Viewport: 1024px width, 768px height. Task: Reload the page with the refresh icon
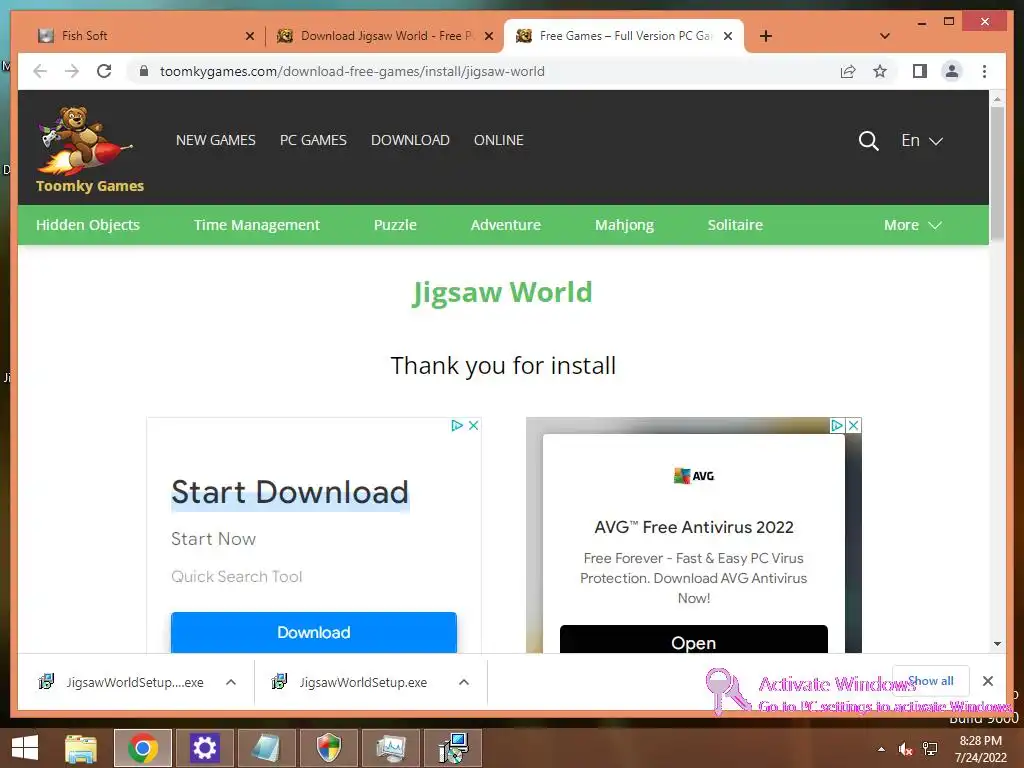tap(104, 71)
